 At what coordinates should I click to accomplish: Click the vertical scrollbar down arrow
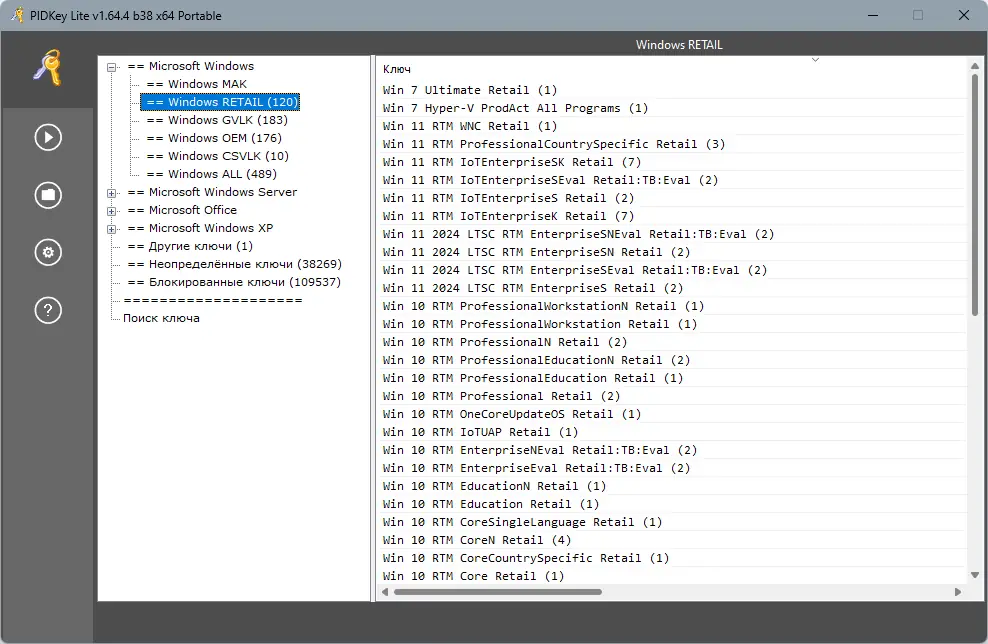click(975, 575)
